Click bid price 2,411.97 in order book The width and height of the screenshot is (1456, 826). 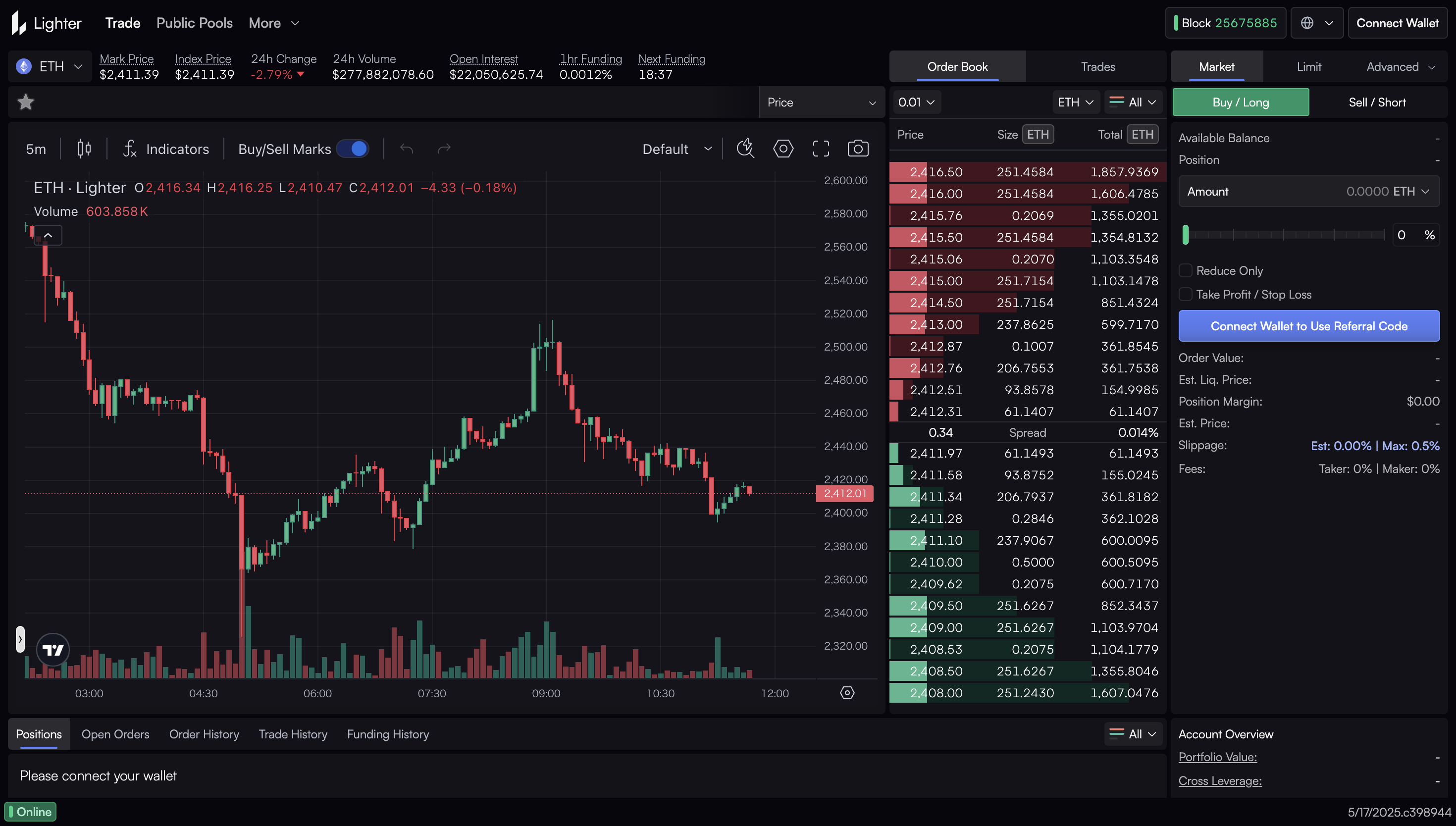tap(936, 453)
